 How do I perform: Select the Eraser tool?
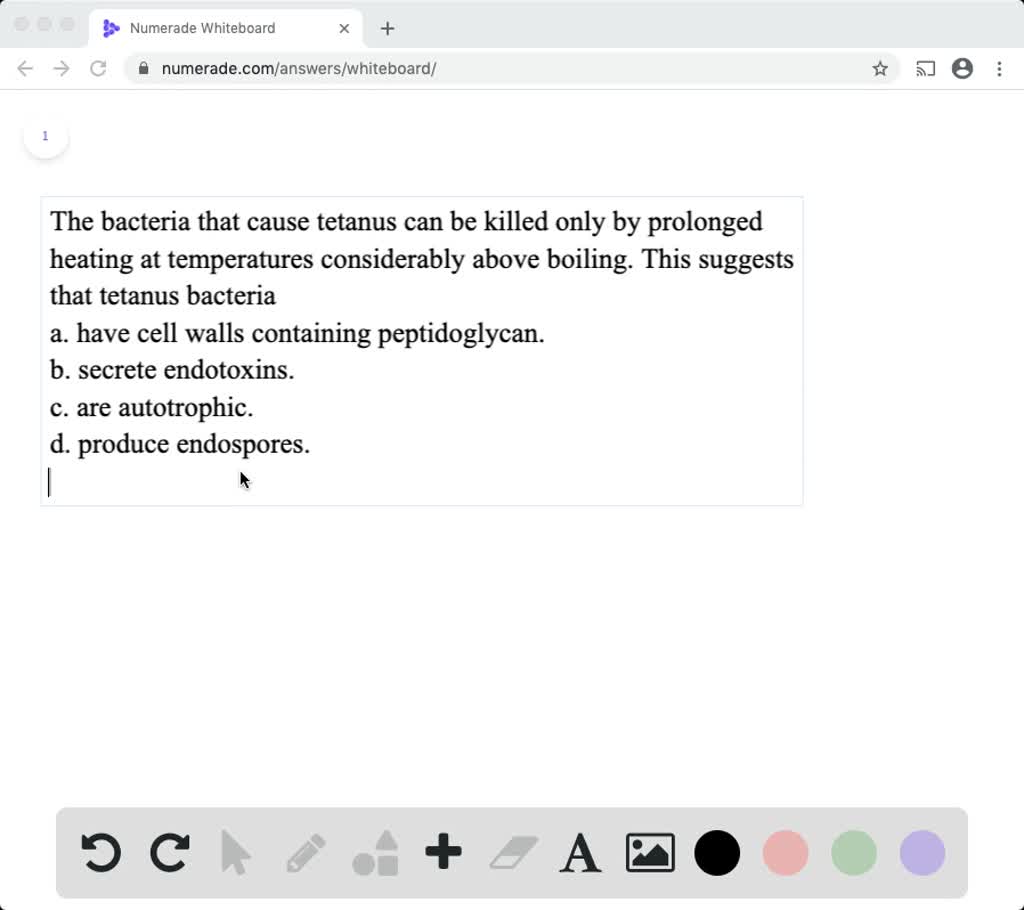pyautogui.click(x=512, y=853)
